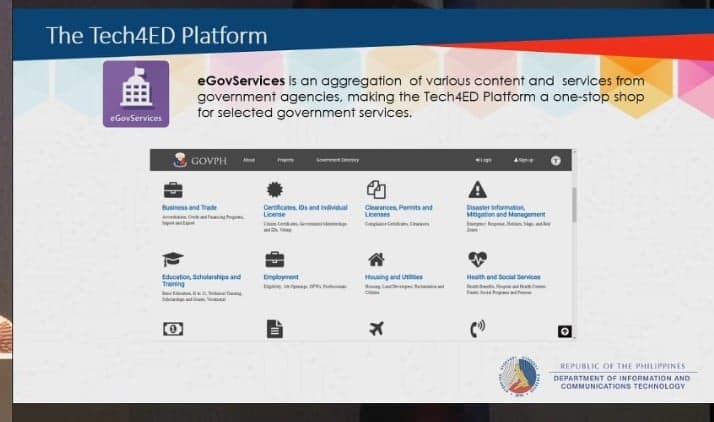Image resolution: width=714 pixels, height=422 pixels.
Task: Click the page's vertical scrollbar
Action: (574, 205)
